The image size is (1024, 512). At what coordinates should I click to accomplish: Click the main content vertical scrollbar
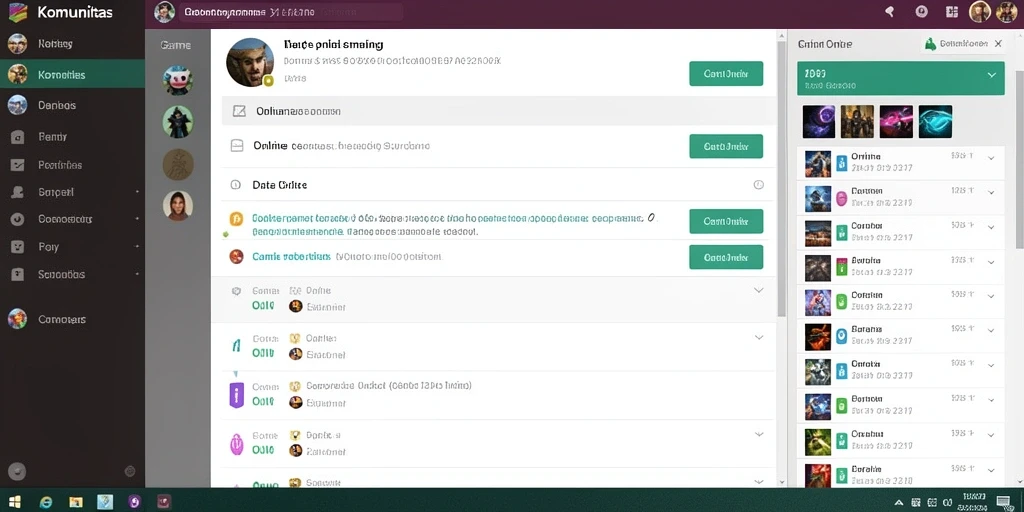pos(782,176)
